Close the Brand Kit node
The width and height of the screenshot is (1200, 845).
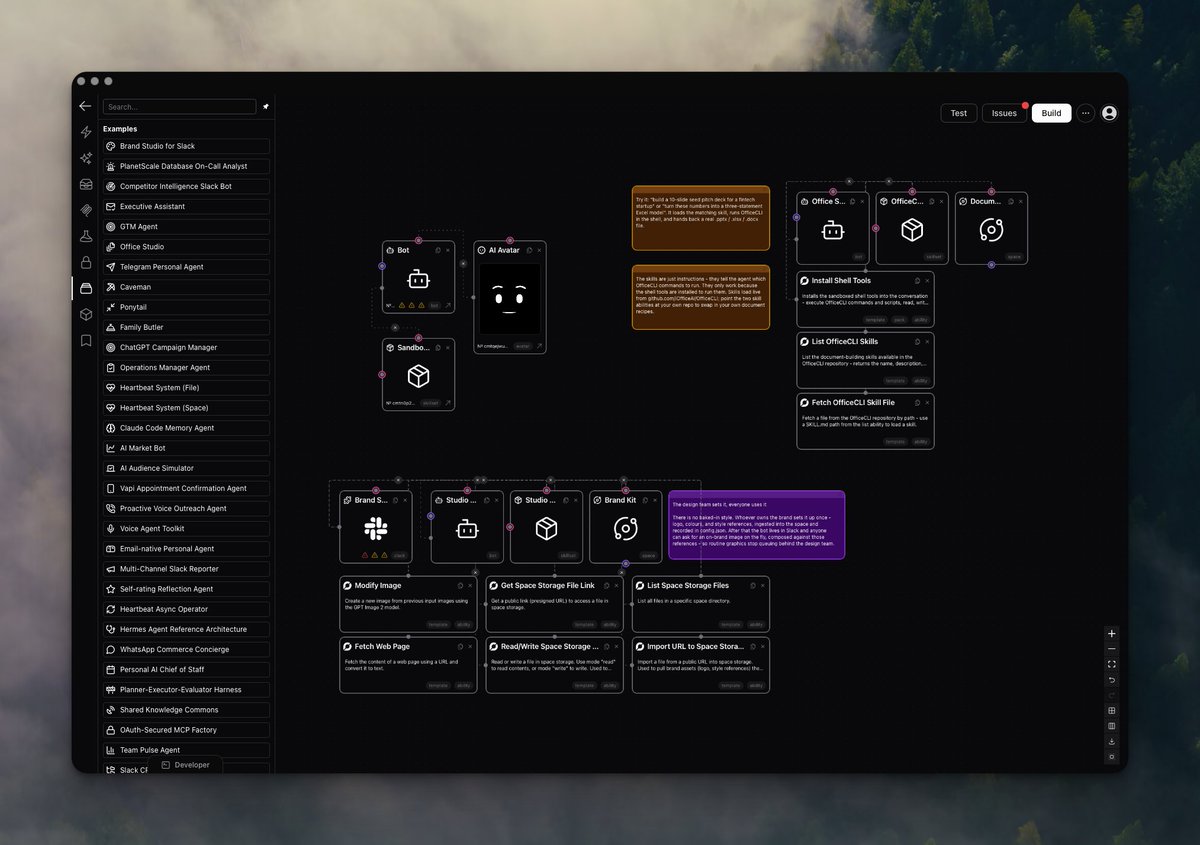point(655,500)
